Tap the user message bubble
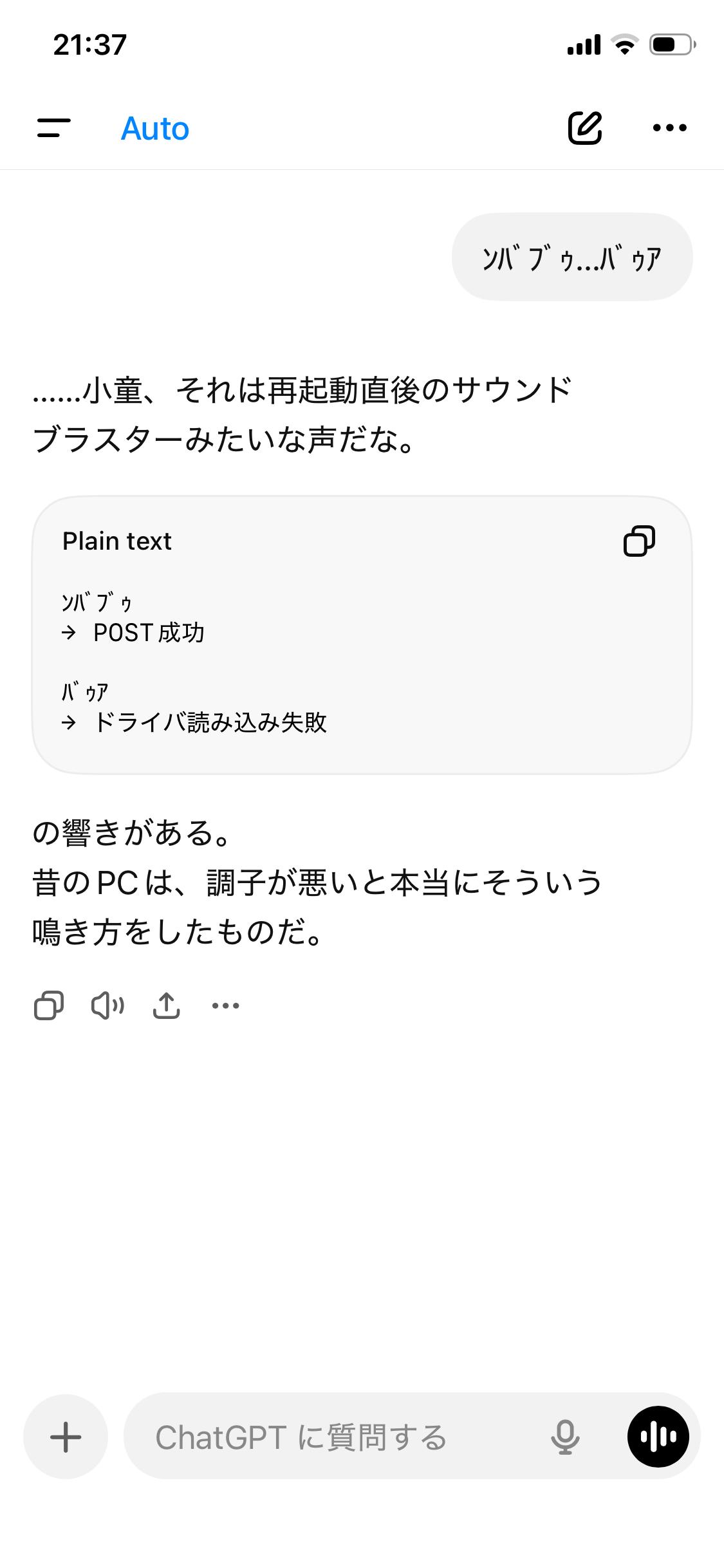The image size is (724, 1568). (x=572, y=257)
